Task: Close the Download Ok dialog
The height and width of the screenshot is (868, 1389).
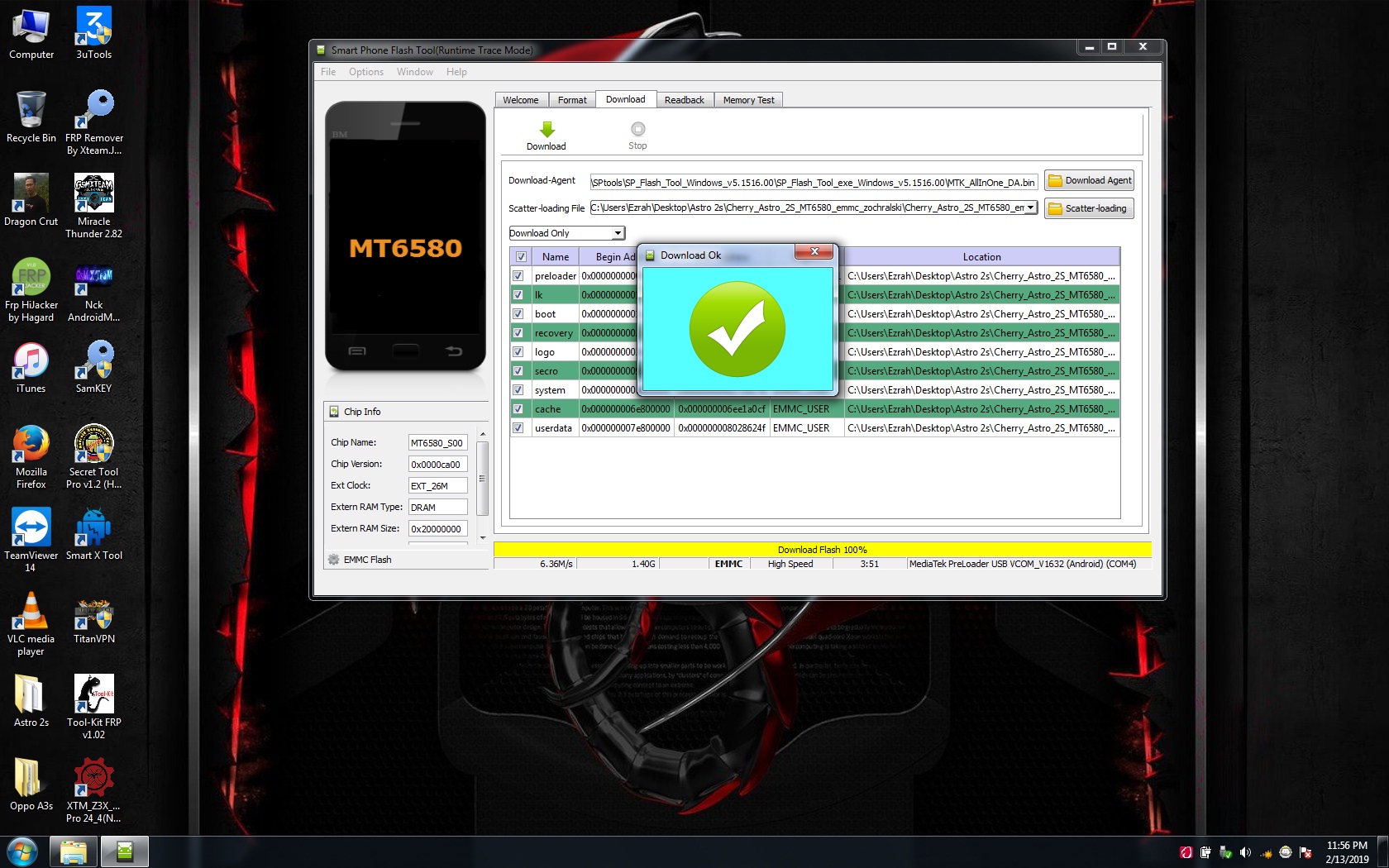Action: tap(814, 251)
